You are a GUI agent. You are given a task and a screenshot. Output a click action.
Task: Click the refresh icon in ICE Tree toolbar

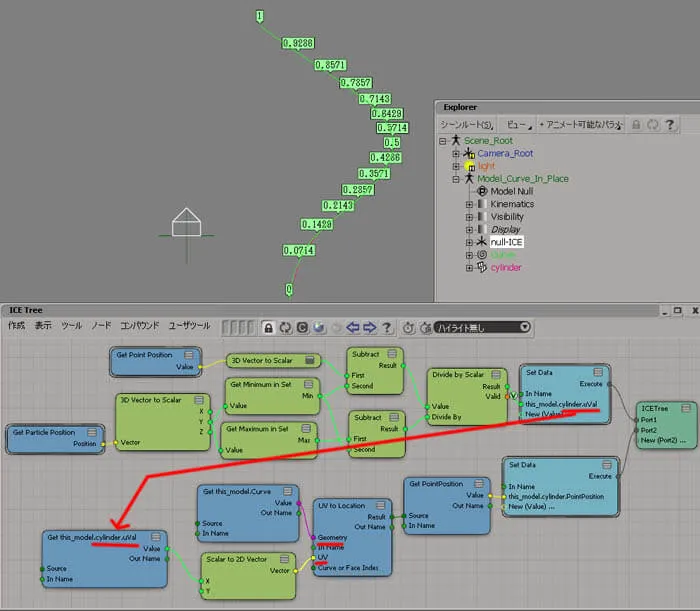pos(285,328)
